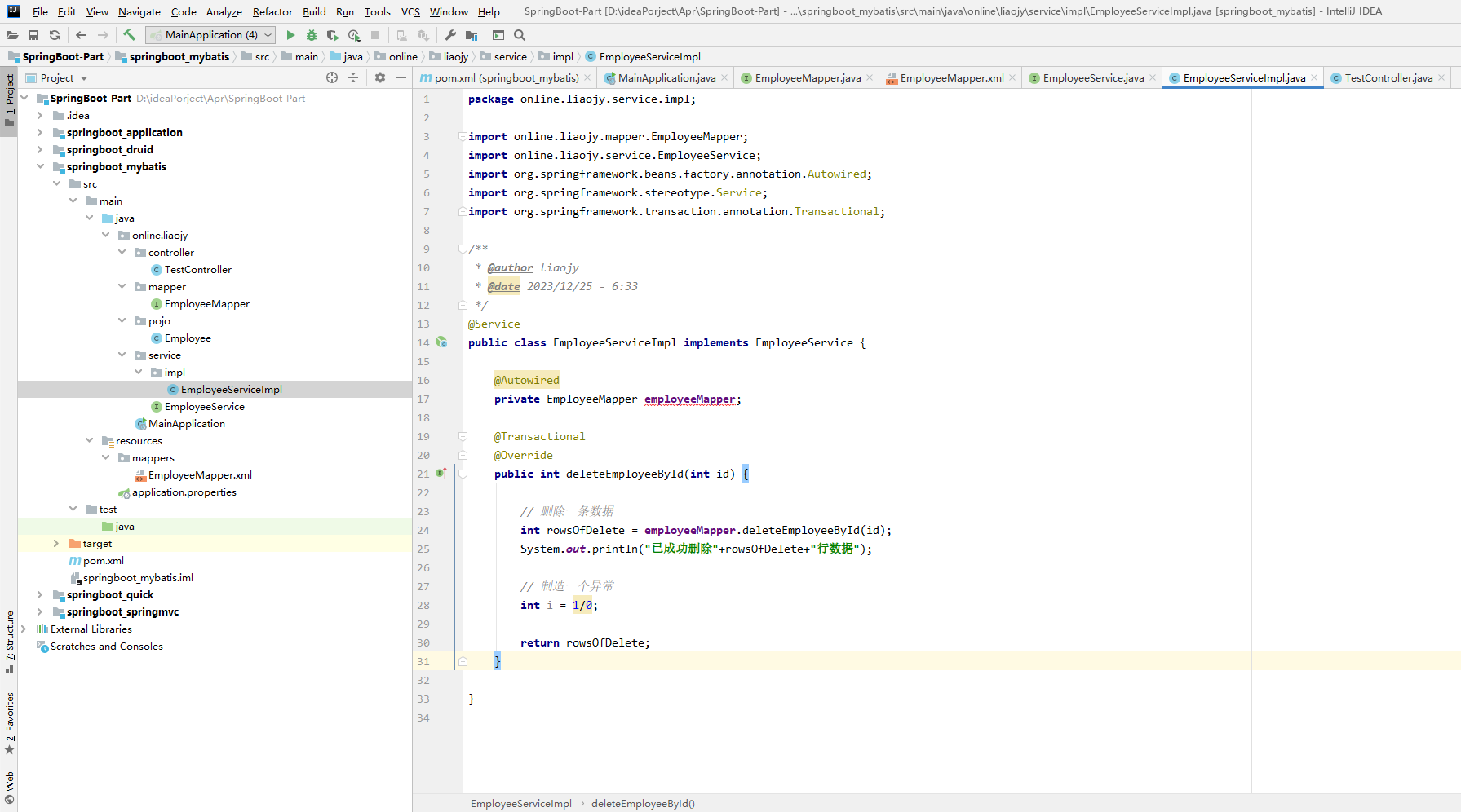
Task: Open Search Everywhere magnifier icon
Action: [x=520, y=35]
